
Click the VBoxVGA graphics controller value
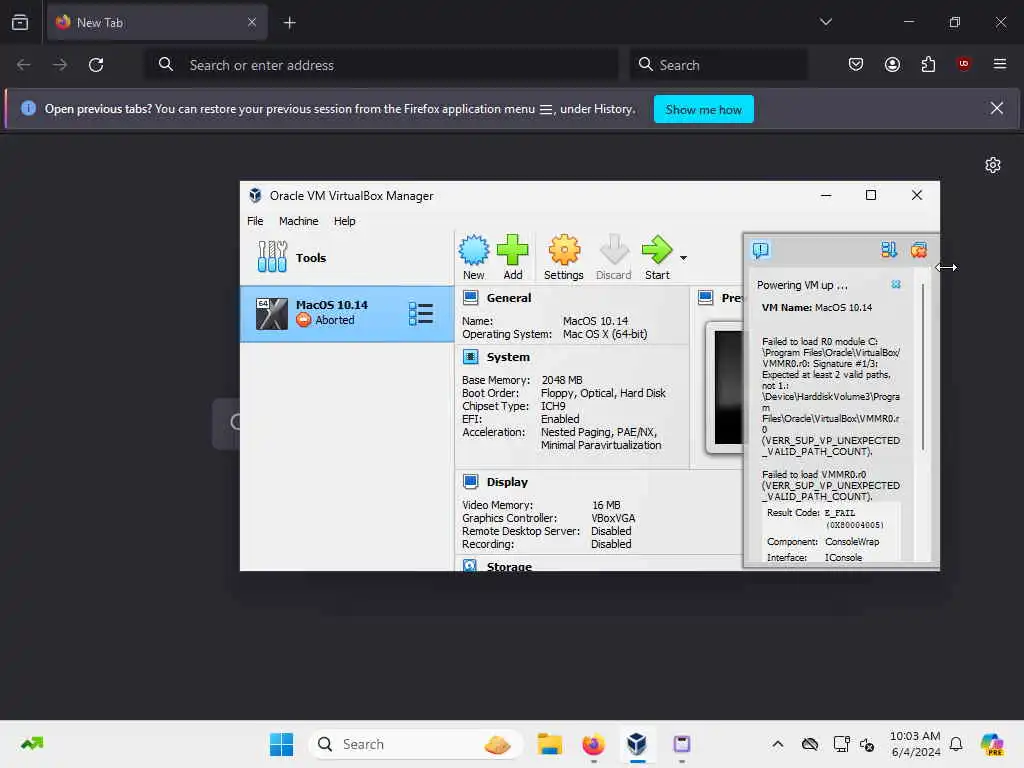[613, 518]
